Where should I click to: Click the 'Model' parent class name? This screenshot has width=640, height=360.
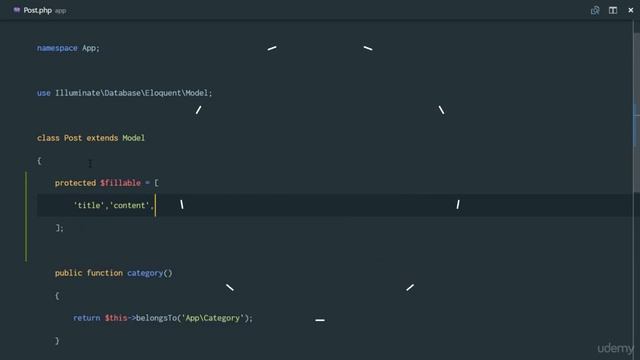[x=133, y=138]
